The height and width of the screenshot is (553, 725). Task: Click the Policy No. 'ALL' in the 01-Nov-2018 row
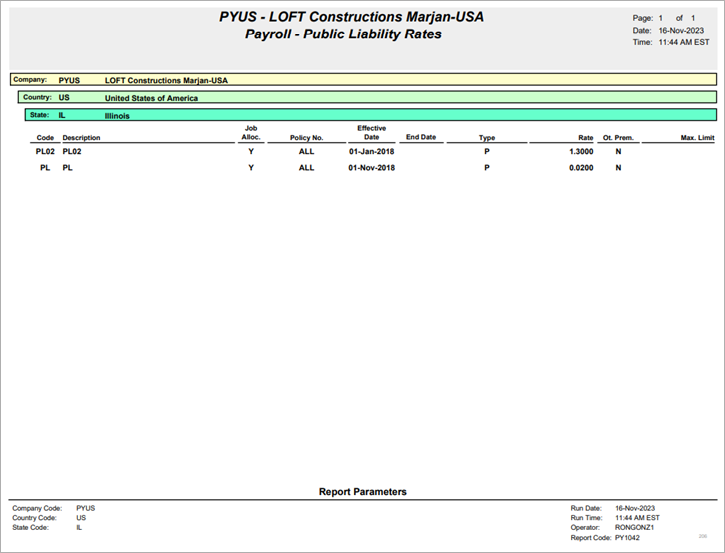pos(306,168)
